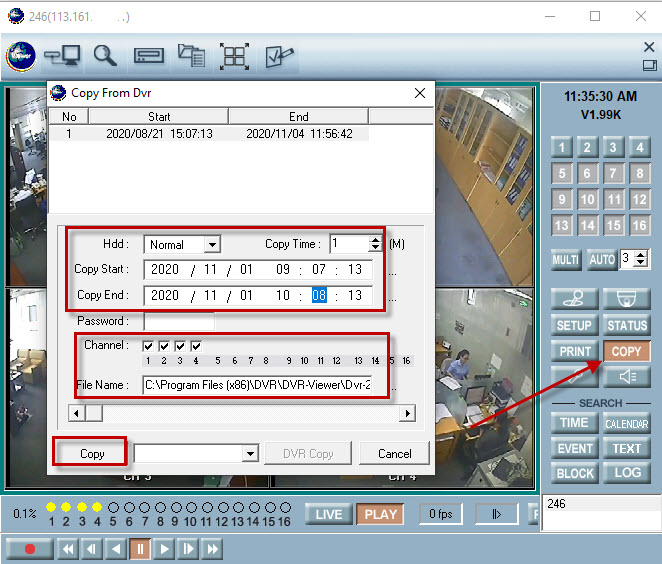Open the dropdown next to Copy button

pos(250,454)
